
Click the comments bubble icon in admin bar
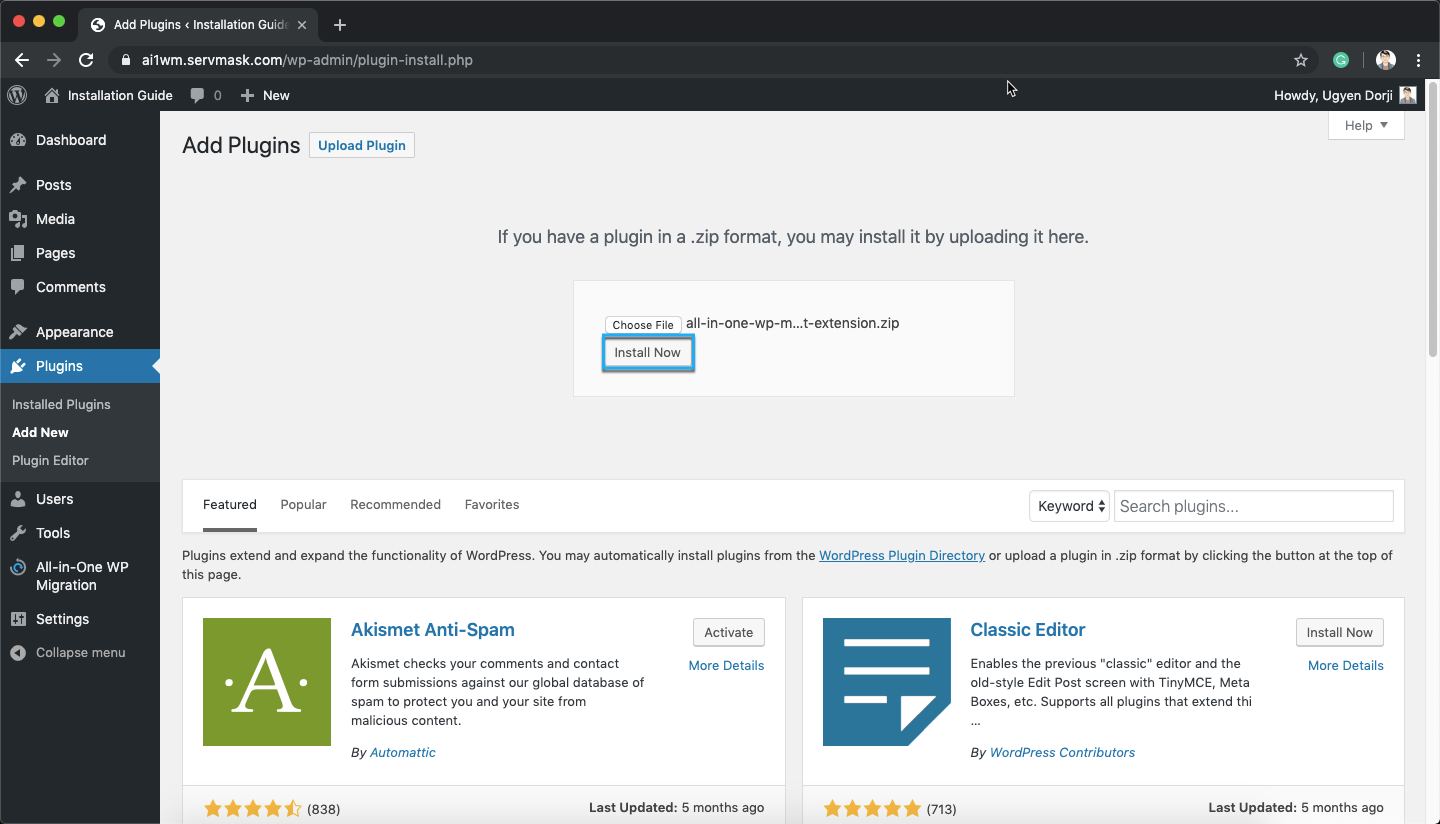click(198, 95)
